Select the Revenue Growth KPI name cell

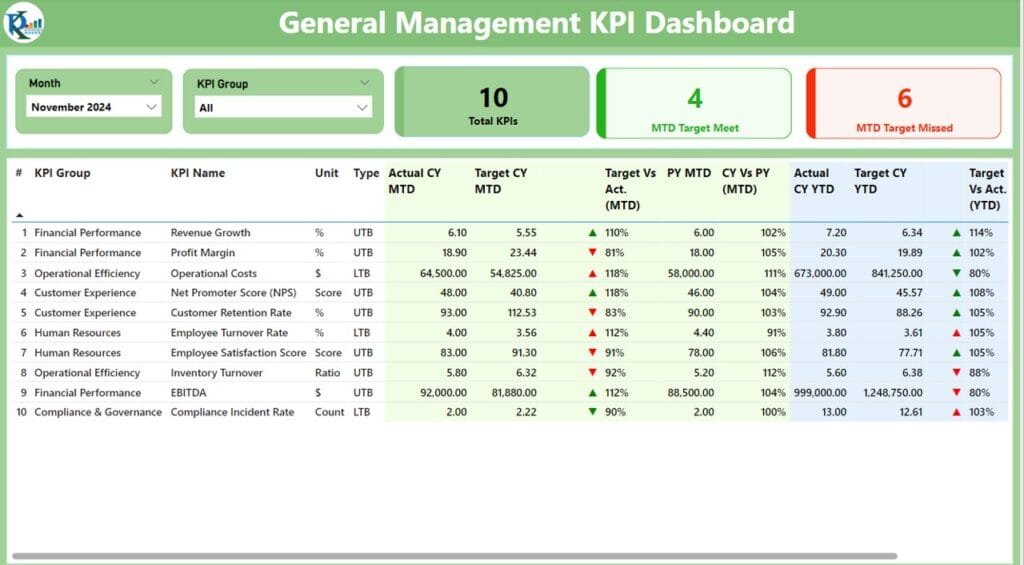[x=210, y=233]
